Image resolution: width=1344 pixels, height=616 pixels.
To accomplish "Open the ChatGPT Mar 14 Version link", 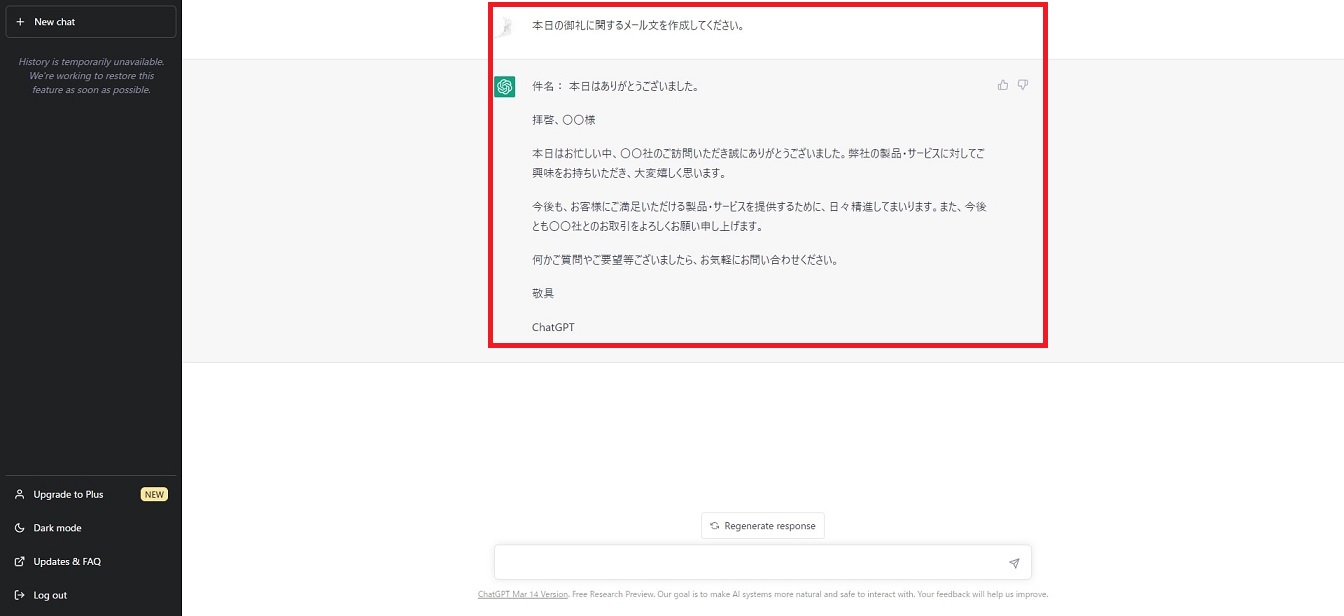I will click(x=522, y=594).
